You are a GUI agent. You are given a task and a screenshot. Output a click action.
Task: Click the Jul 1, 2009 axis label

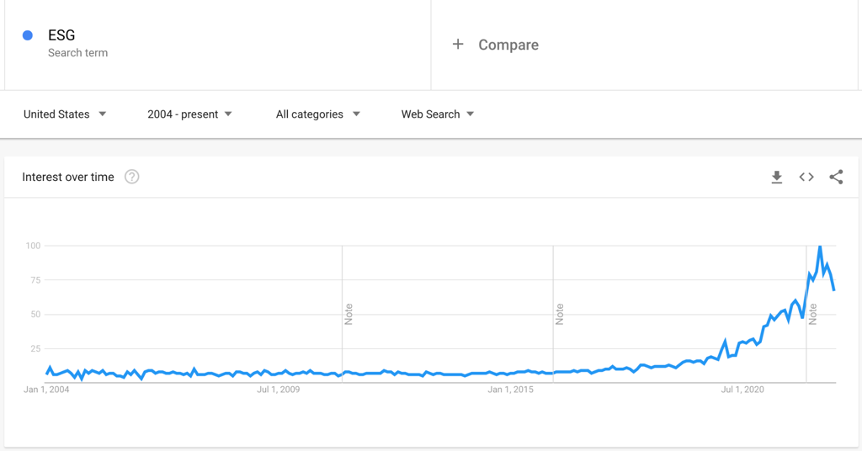(x=278, y=389)
